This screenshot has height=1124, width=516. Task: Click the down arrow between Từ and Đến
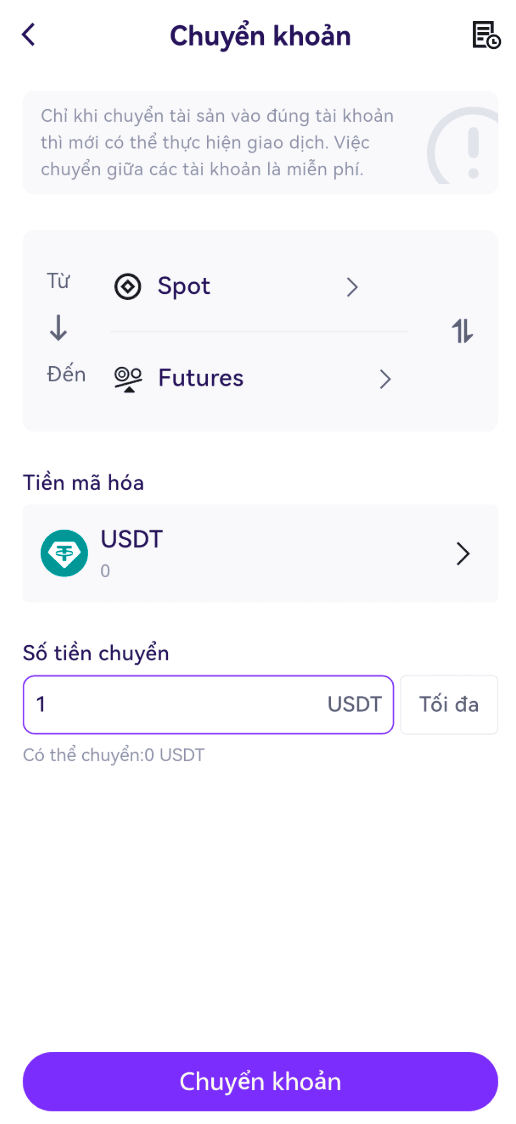[58, 329]
